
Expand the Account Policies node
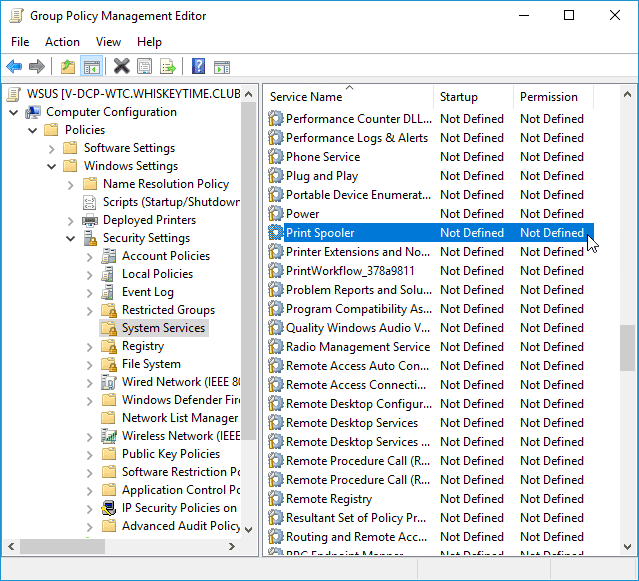click(90, 256)
